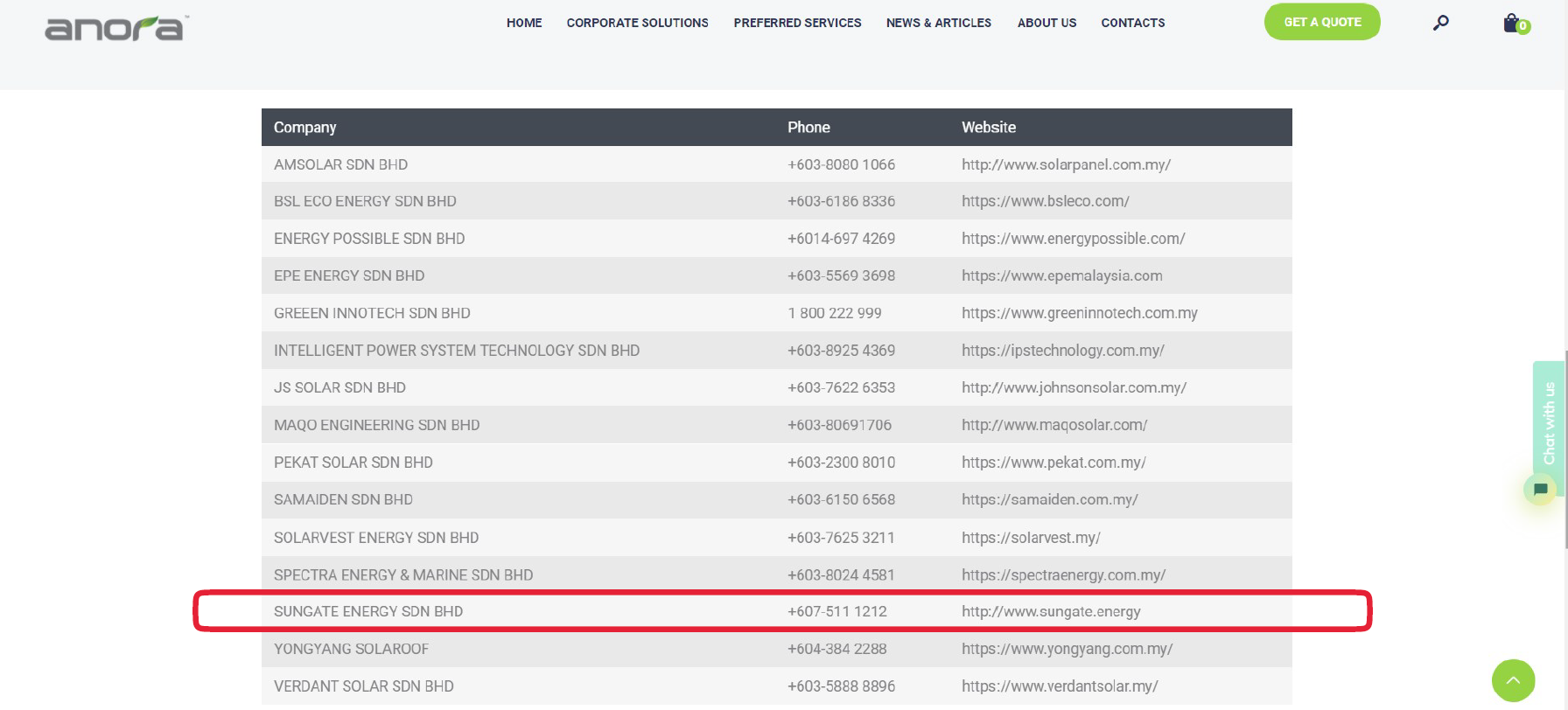Open ABOUT US menu

[x=1046, y=23]
